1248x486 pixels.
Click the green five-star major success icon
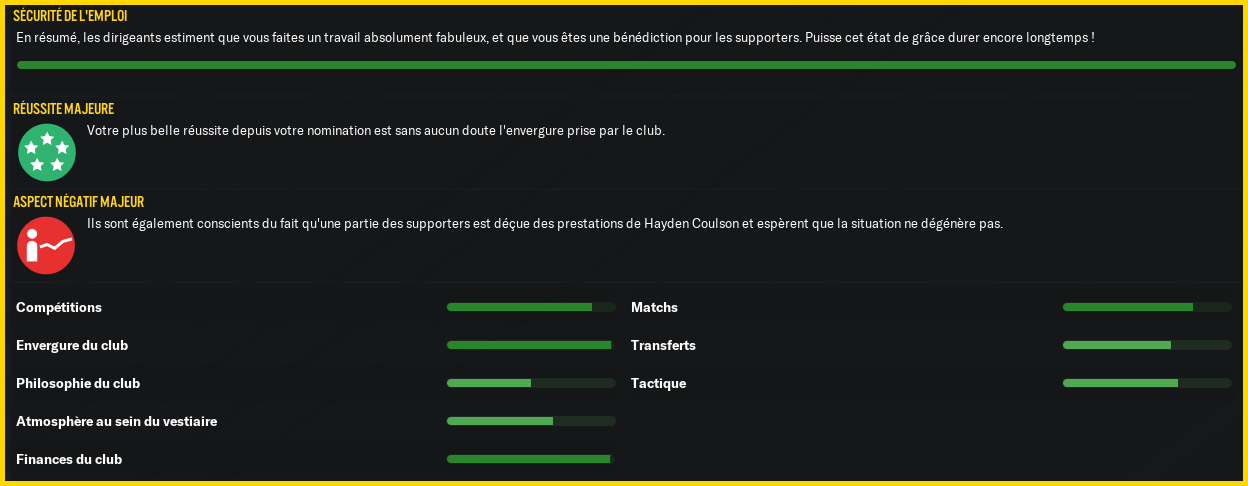click(x=47, y=152)
